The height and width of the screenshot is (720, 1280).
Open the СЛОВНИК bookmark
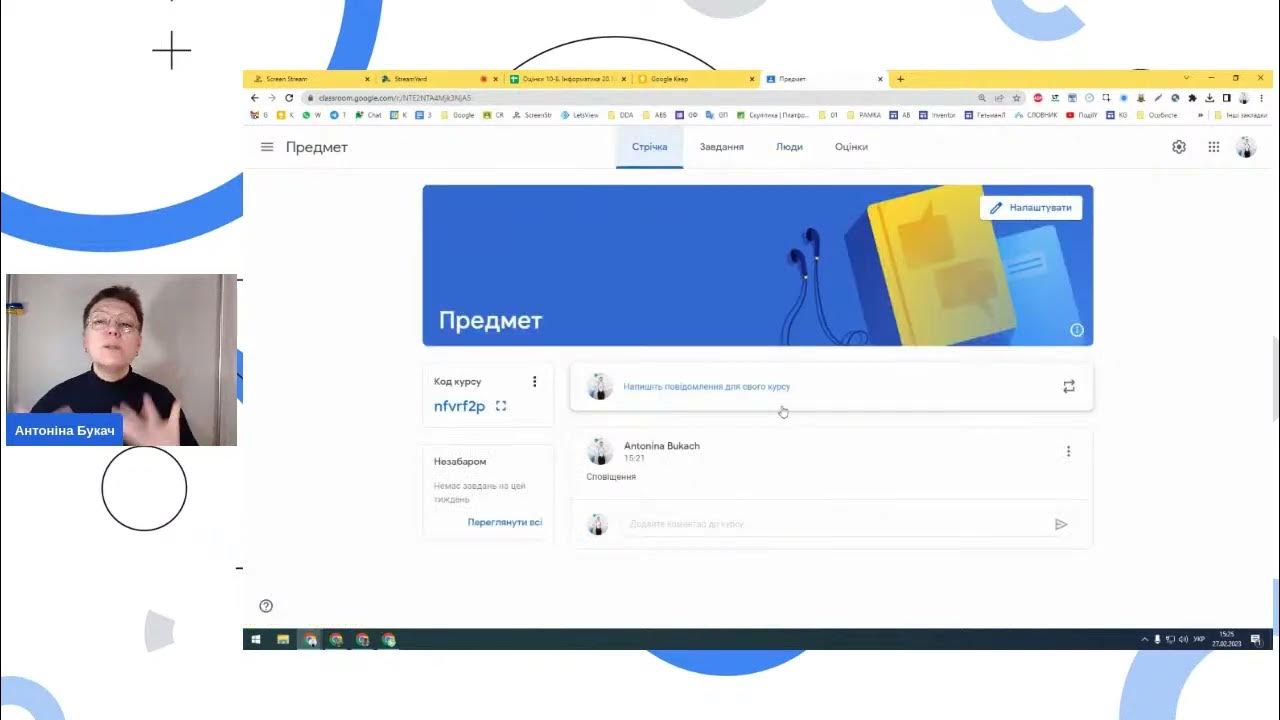point(1035,115)
